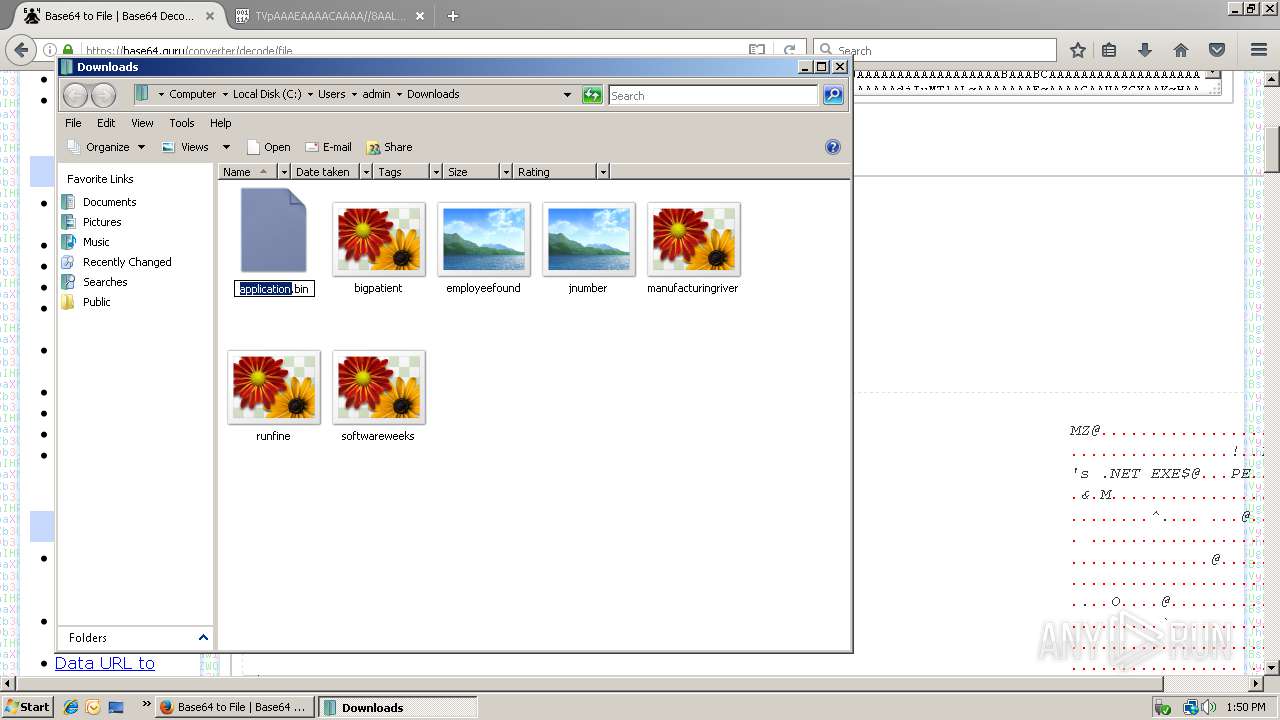Open the address bar history dropdown arrow
Screen dimensions: 1280x720
[x=567, y=95]
